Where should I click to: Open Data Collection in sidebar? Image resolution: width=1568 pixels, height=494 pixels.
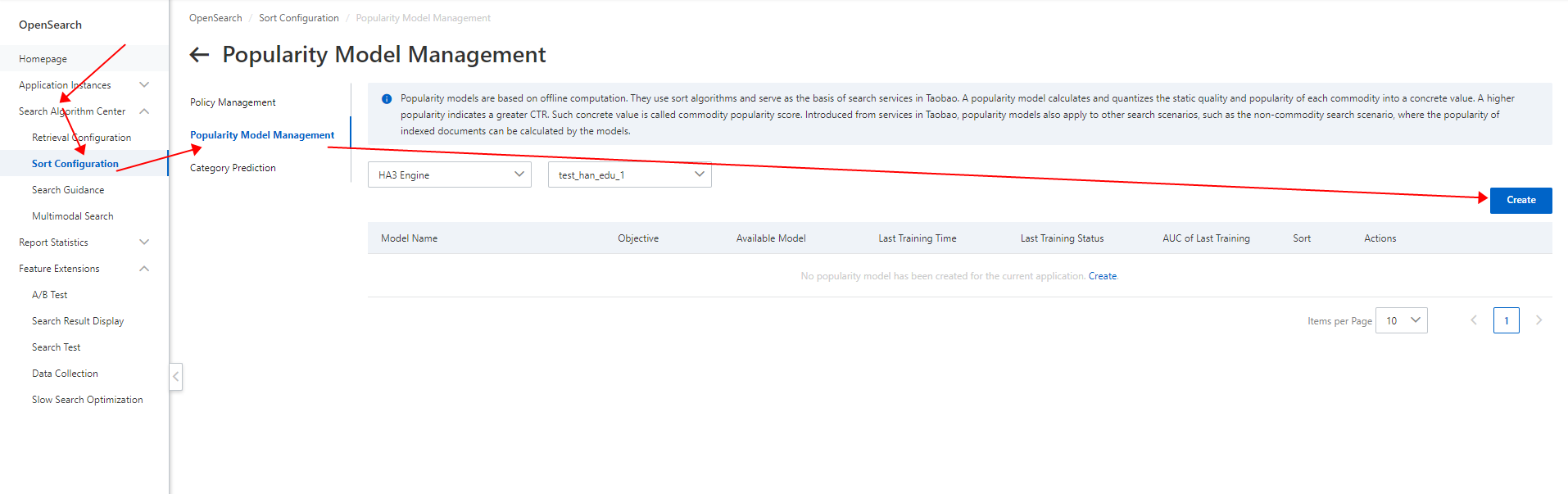tap(65, 374)
